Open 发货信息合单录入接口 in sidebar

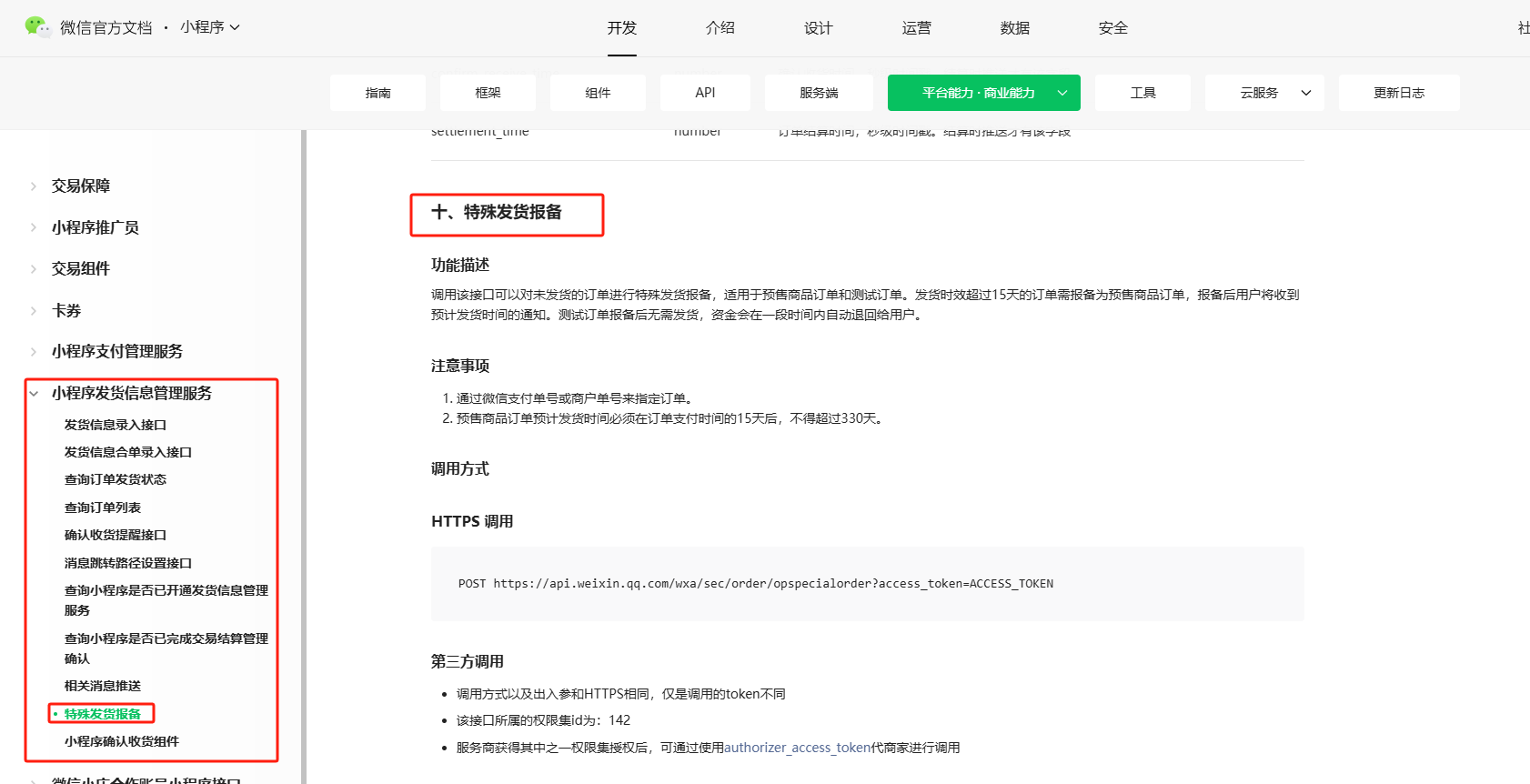[128, 452]
